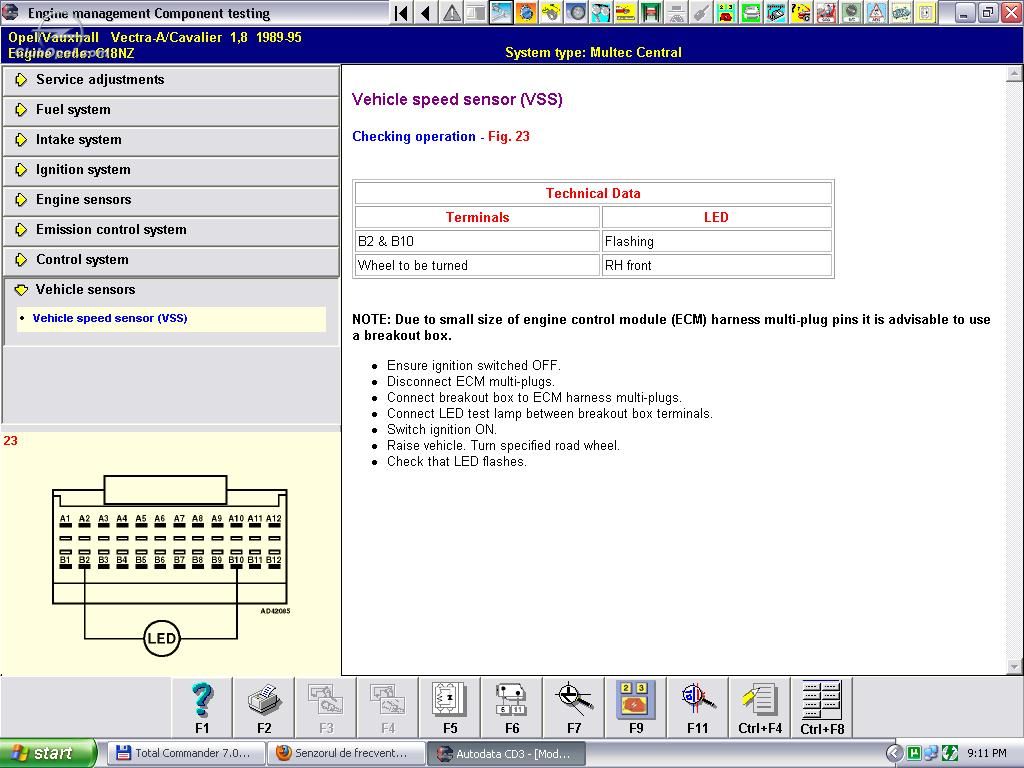1024x768 pixels.
Task: Click the 'B2 & B10' terminals cell
Action: 477,241
